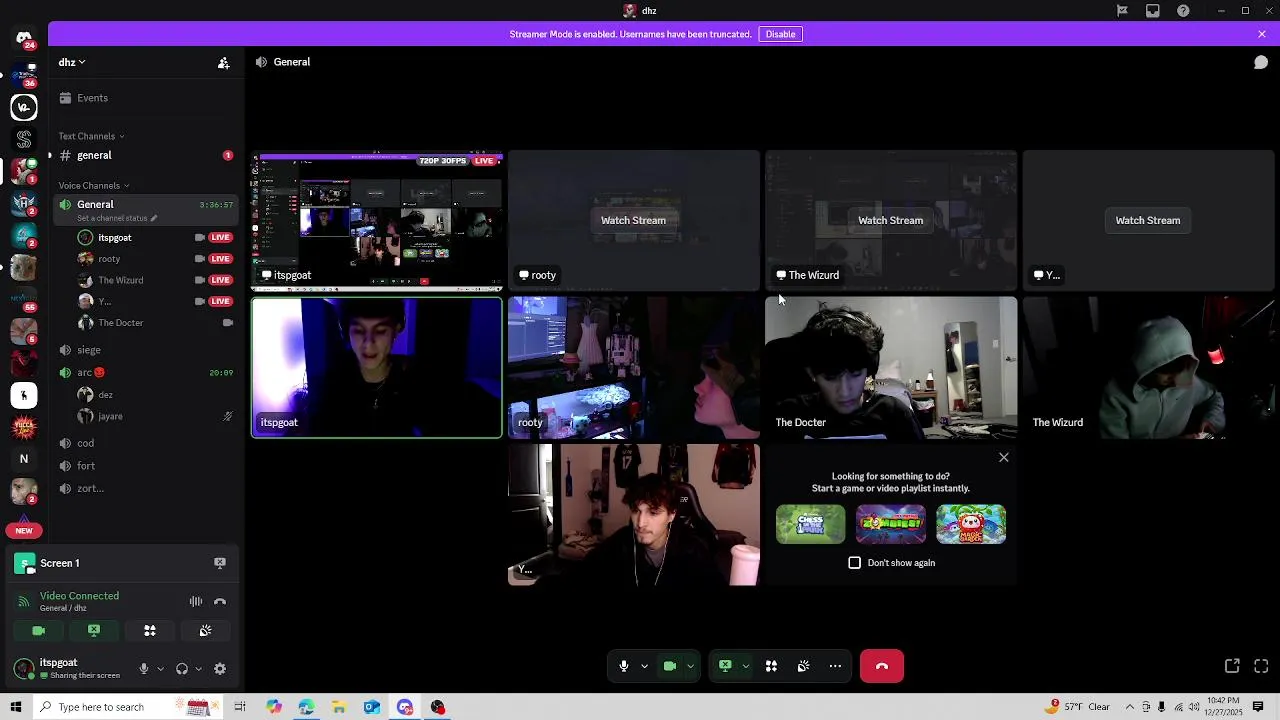Viewport: 1280px width, 720px height.
Task: Open camera options arrow in call bar
Action: (690, 666)
